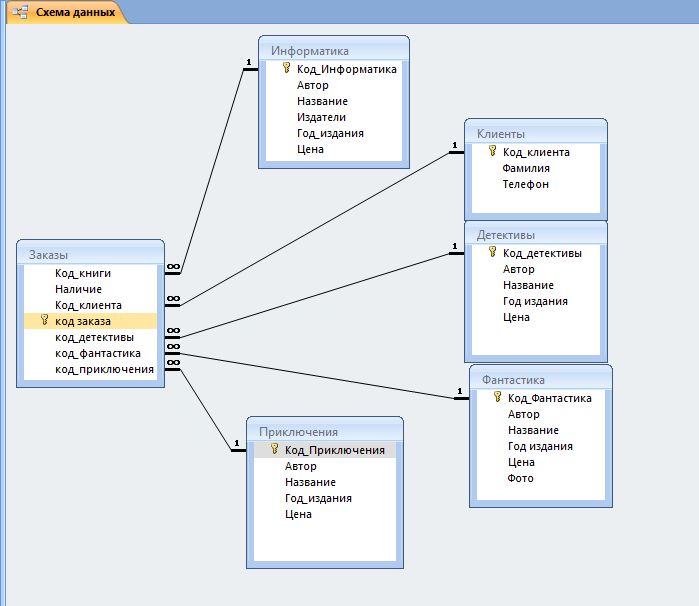The width and height of the screenshot is (699, 606).
Task: Click key icon next to Код_Фантастика
Action: tap(498, 397)
